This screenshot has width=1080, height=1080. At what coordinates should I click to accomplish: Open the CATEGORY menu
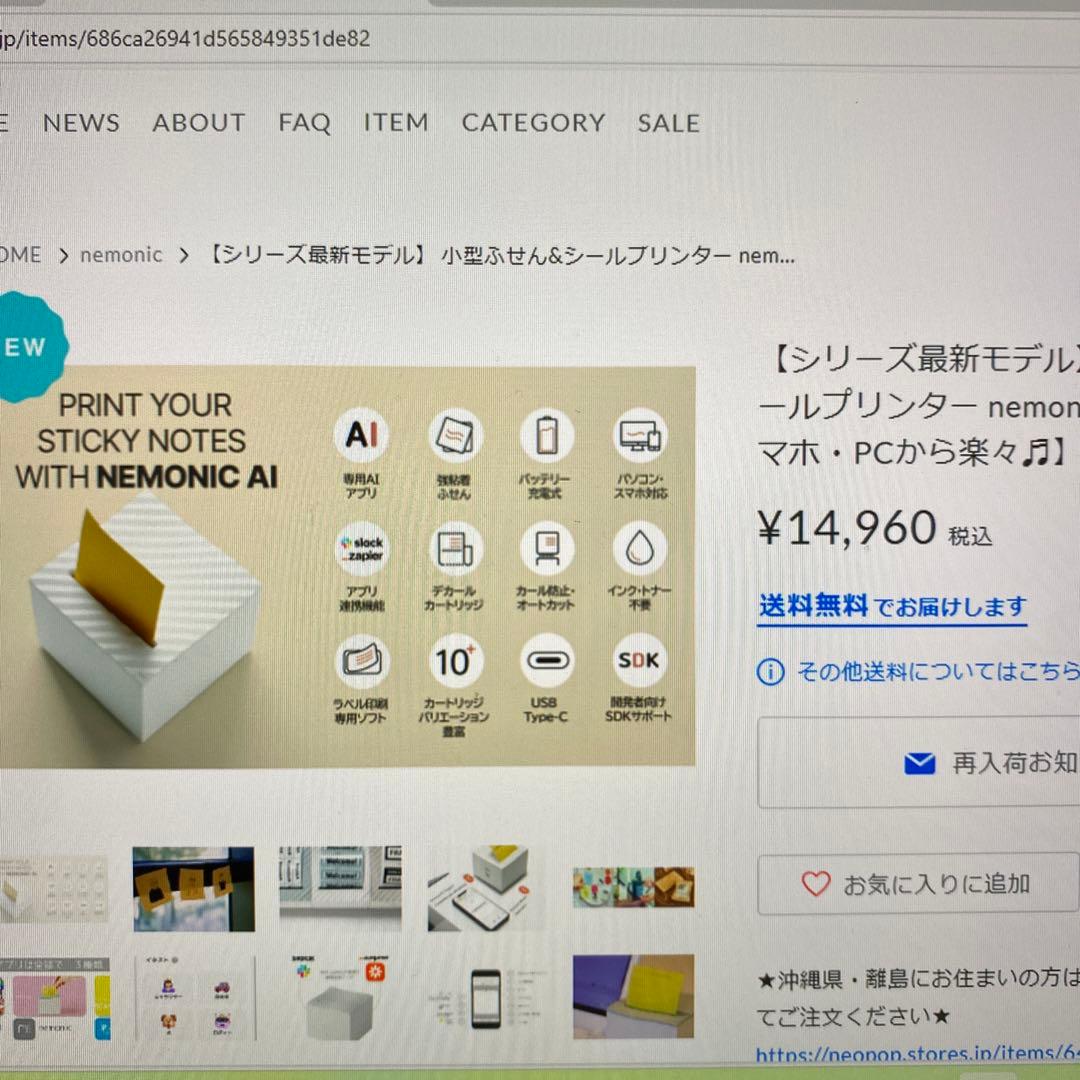pyautogui.click(x=534, y=123)
